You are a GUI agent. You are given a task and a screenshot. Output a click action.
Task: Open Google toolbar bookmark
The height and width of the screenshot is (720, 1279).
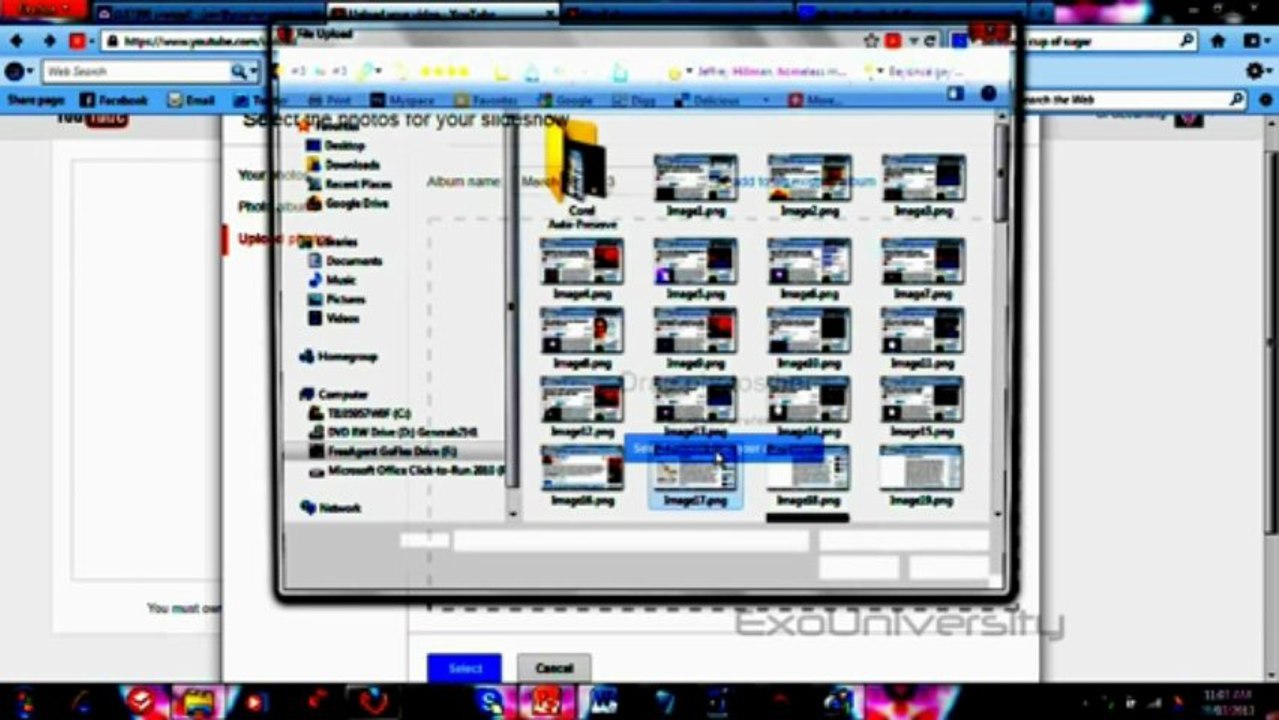pyautogui.click(x=565, y=100)
